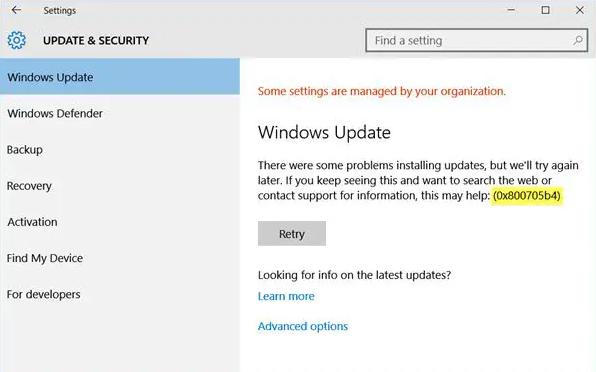The width and height of the screenshot is (596, 372).
Task: Click the highlighted error code 0x800705b4
Action: coord(526,196)
